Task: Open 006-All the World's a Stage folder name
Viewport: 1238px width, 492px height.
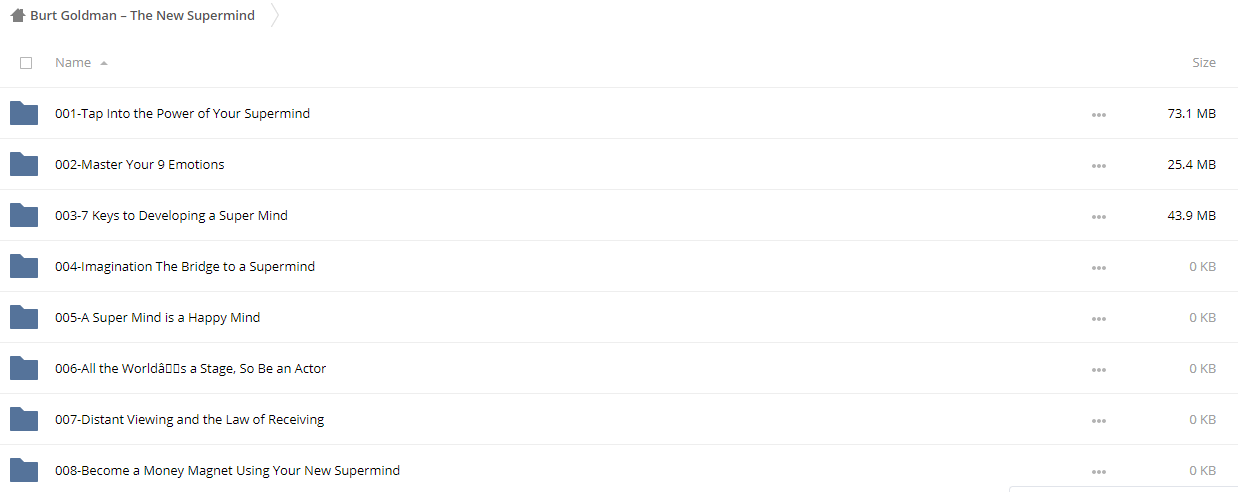Action: (190, 368)
